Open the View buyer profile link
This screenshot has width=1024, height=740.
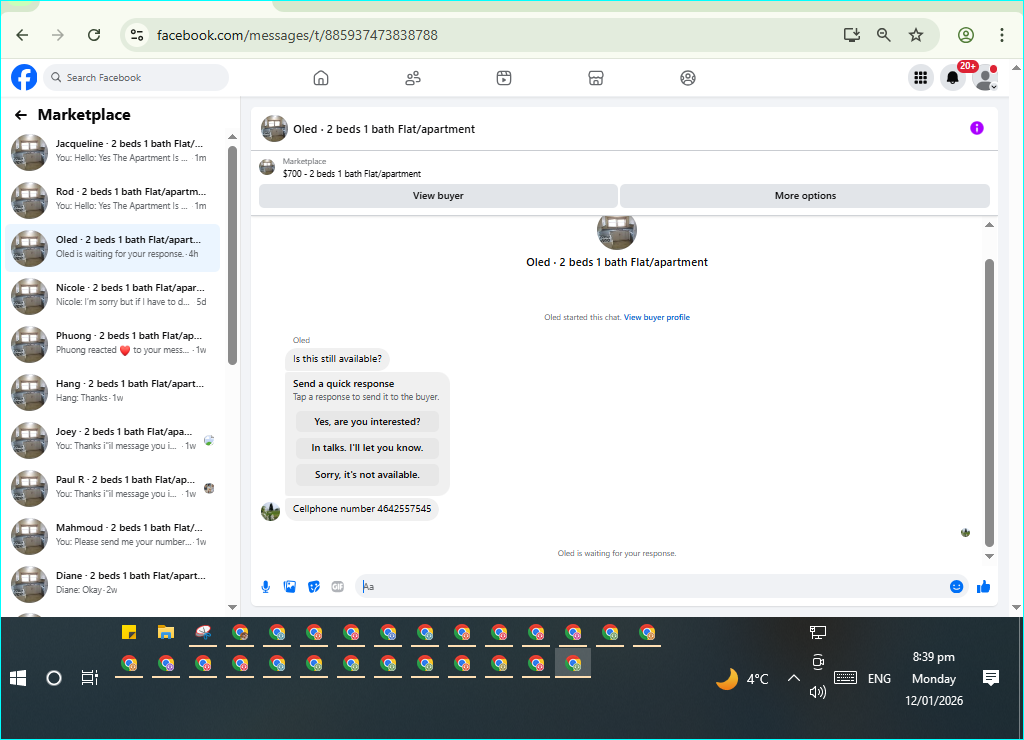pyautogui.click(x=656, y=317)
